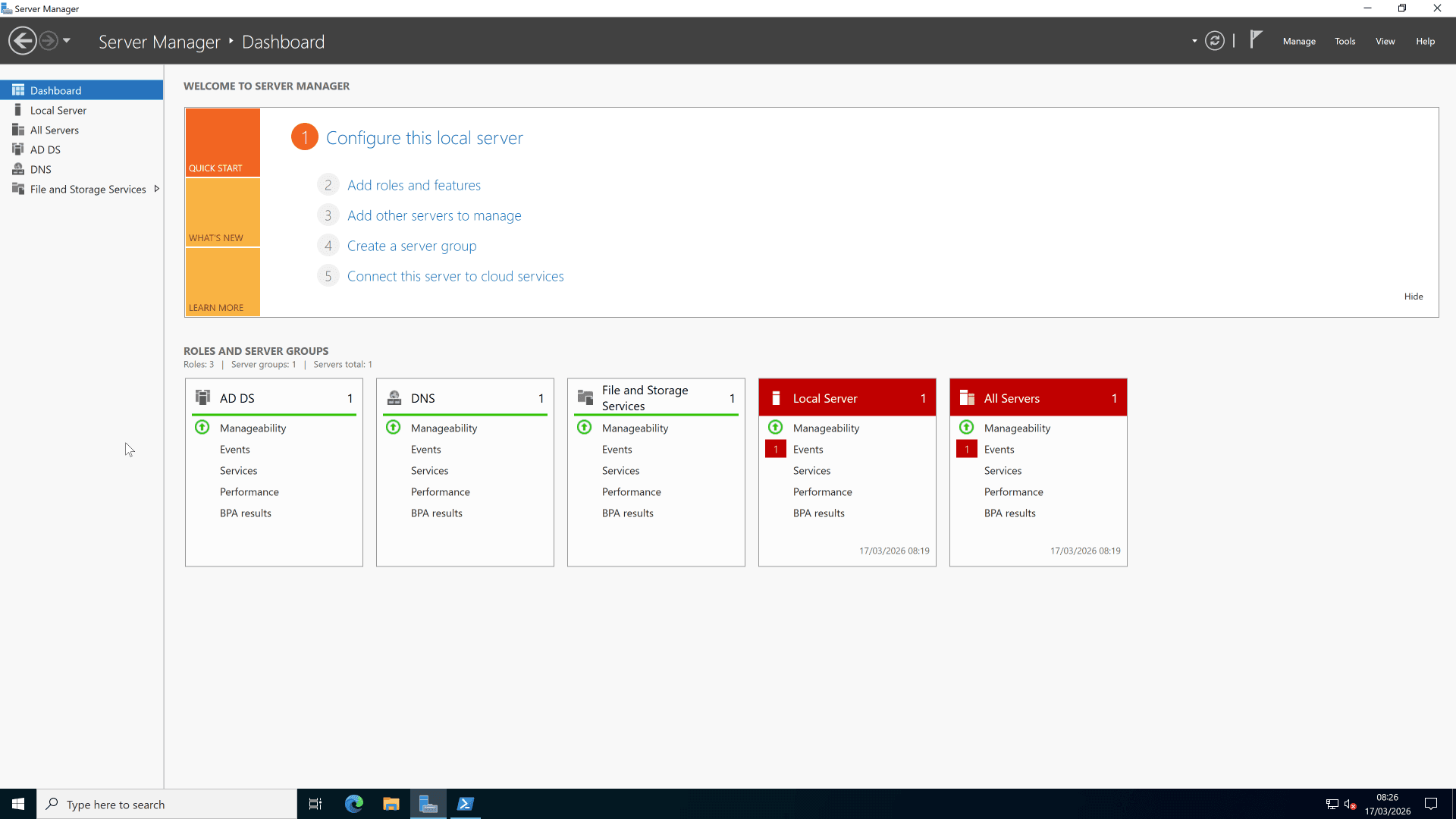Click the back navigation arrow

pyautogui.click(x=22, y=40)
